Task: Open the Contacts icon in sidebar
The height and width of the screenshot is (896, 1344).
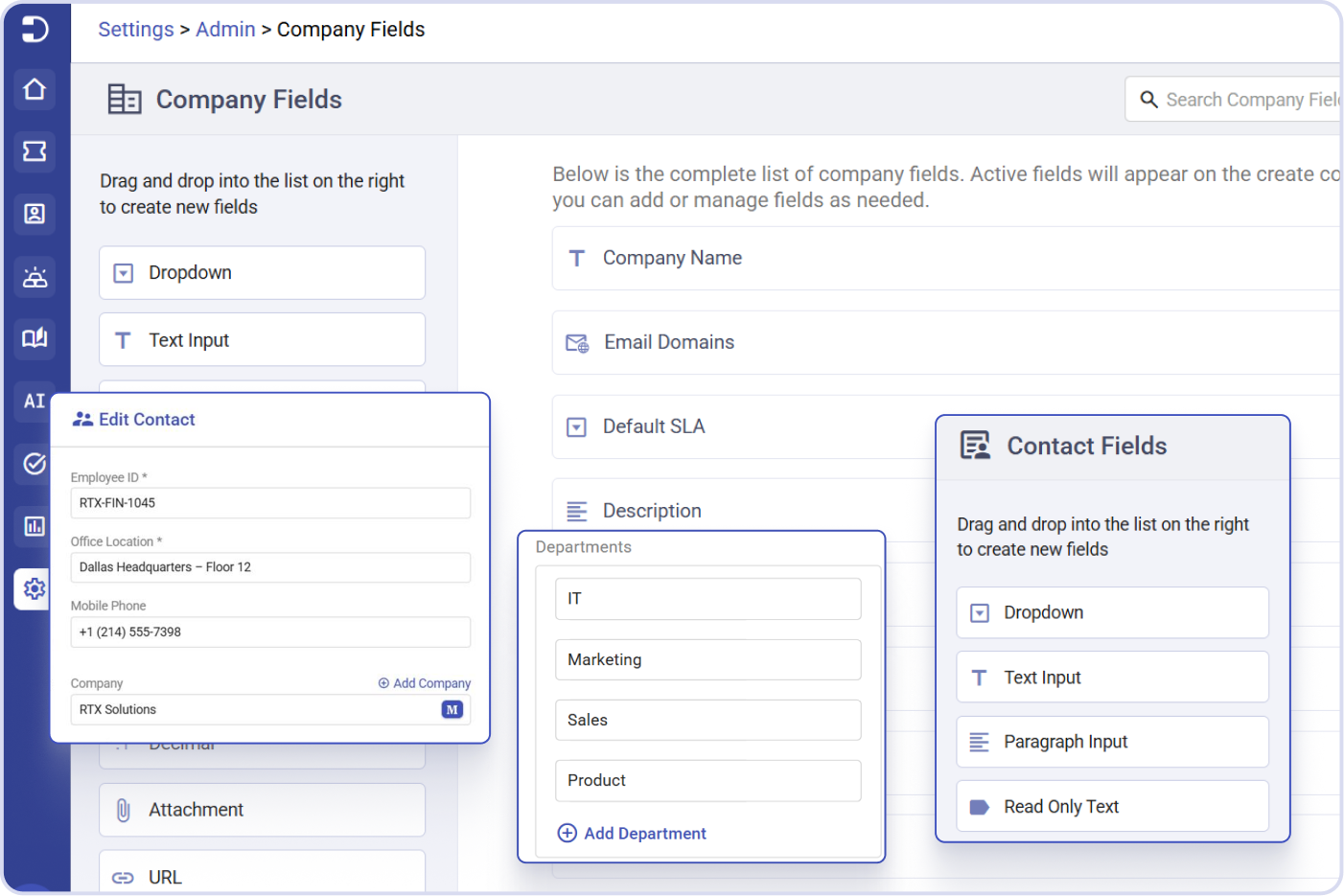Action: (x=35, y=214)
